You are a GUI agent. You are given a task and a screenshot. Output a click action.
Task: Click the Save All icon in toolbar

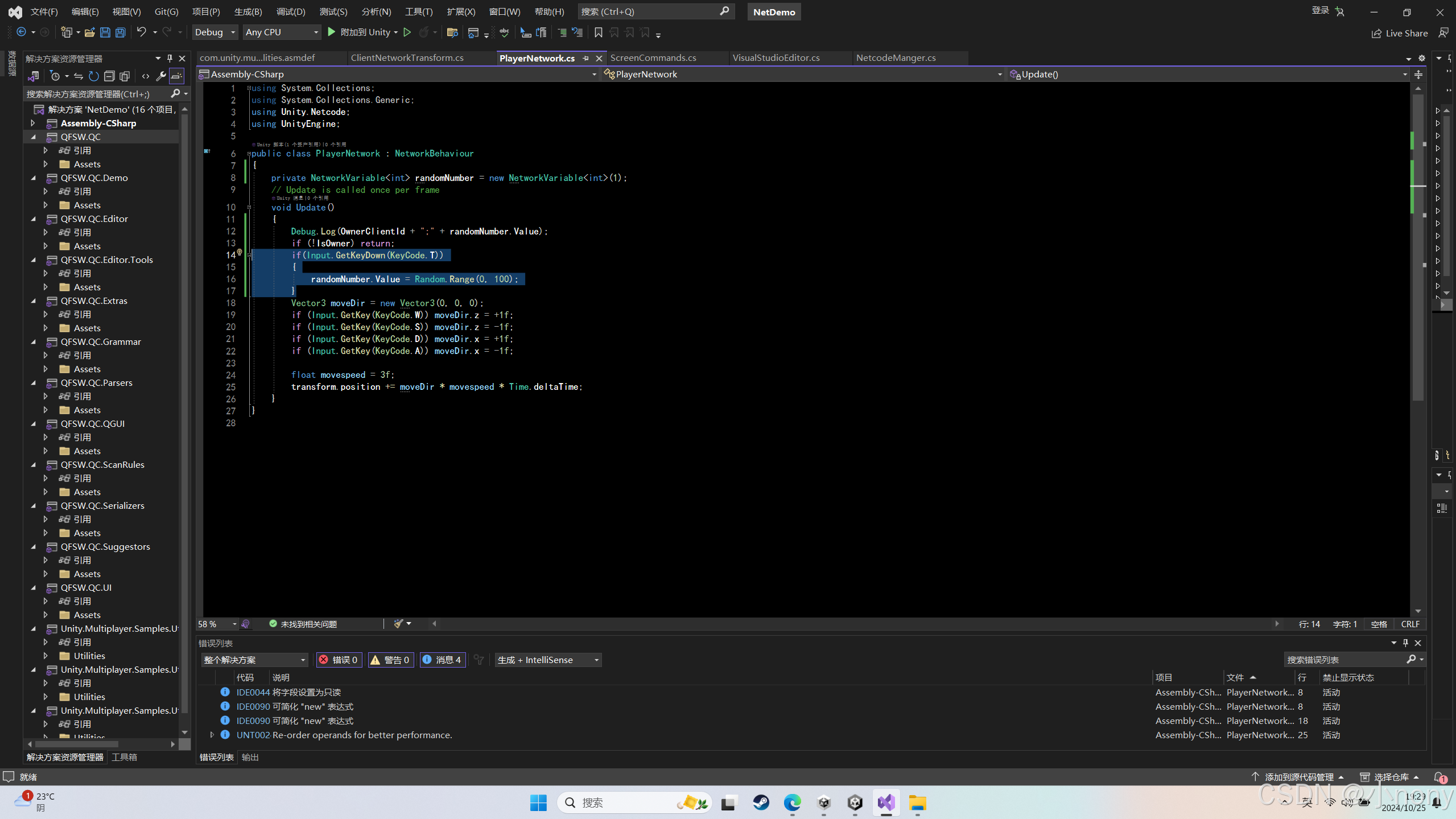119,32
